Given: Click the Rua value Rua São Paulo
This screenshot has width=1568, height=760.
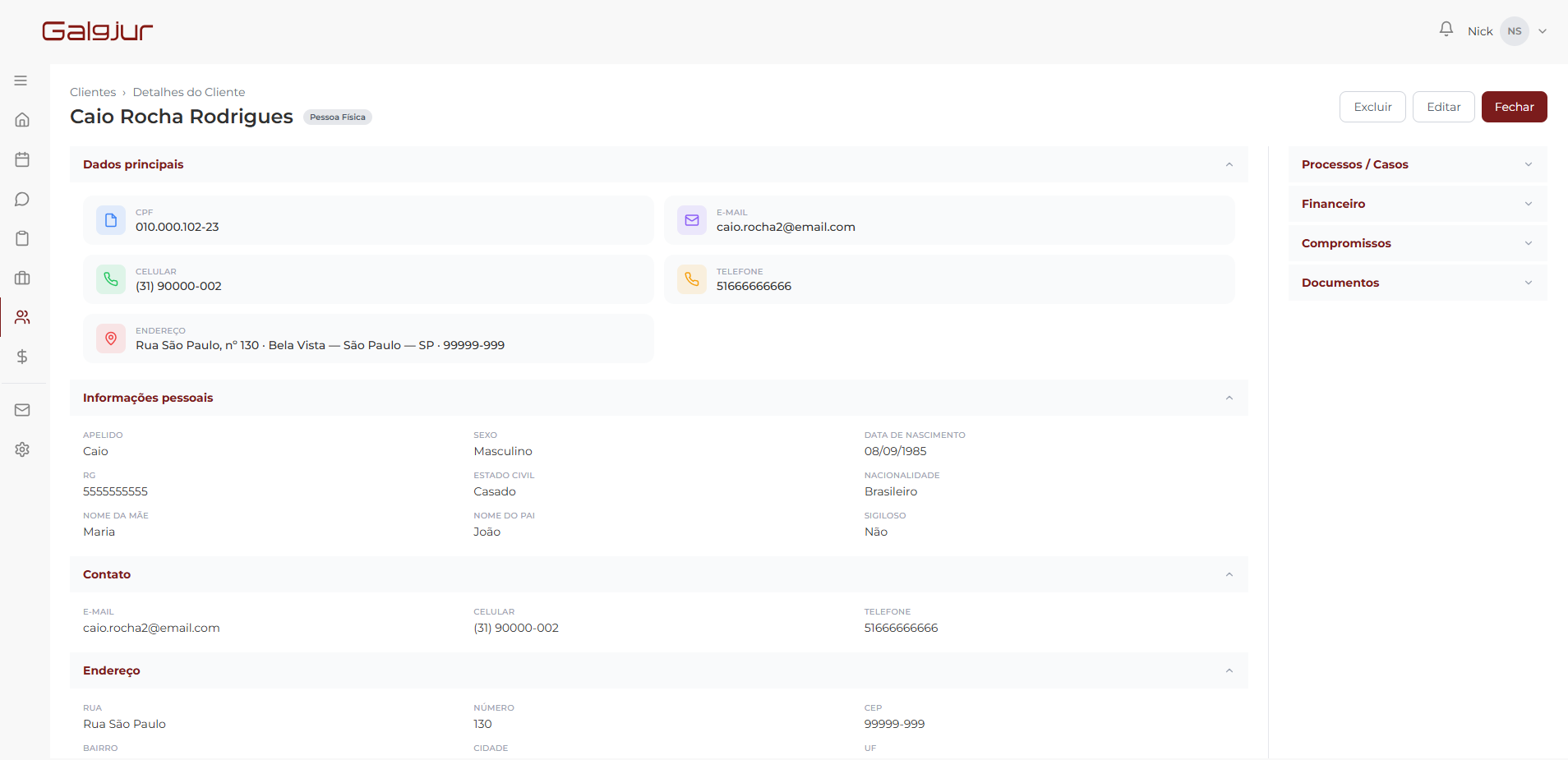Looking at the screenshot, I should (x=124, y=724).
